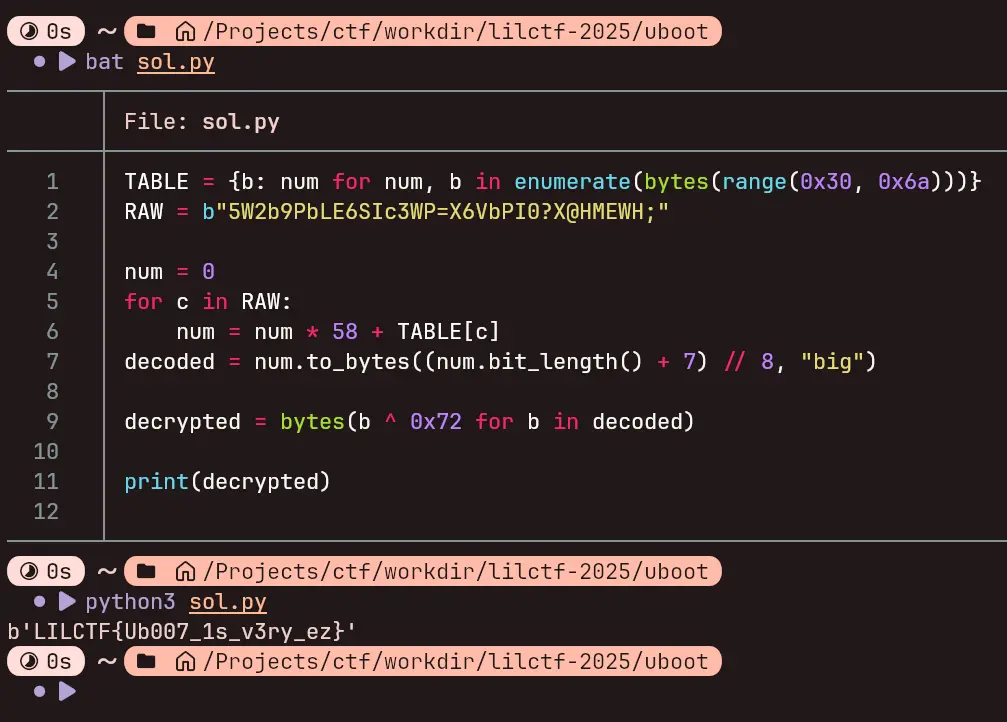The height and width of the screenshot is (722, 1007).
Task: Click the LILCTF flag output line
Action: click(182, 632)
